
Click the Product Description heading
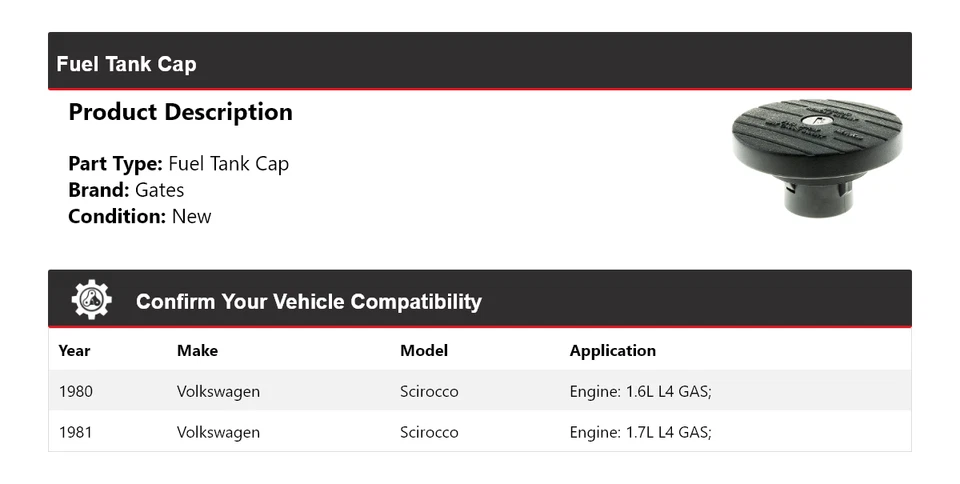tap(180, 112)
